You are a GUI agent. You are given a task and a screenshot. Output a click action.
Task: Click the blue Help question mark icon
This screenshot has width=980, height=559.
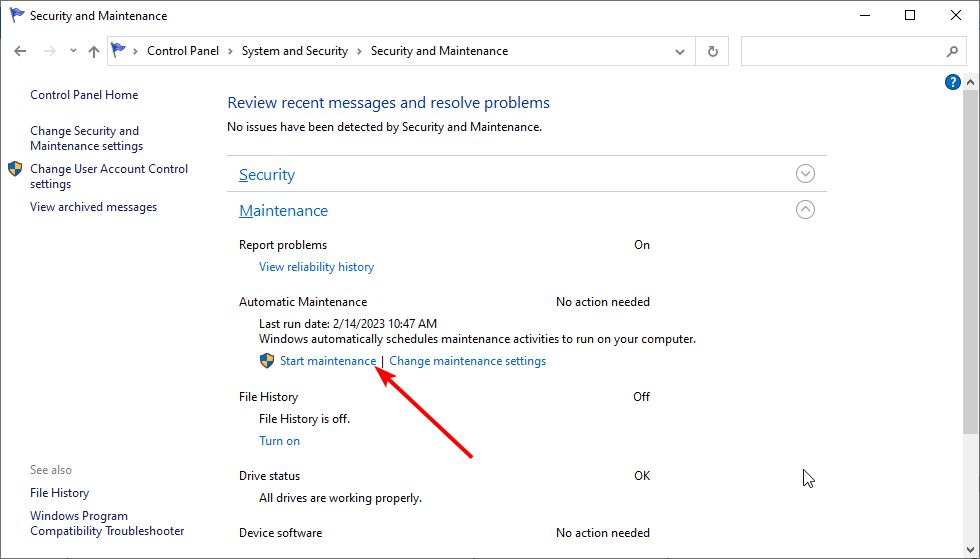[x=952, y=82]
